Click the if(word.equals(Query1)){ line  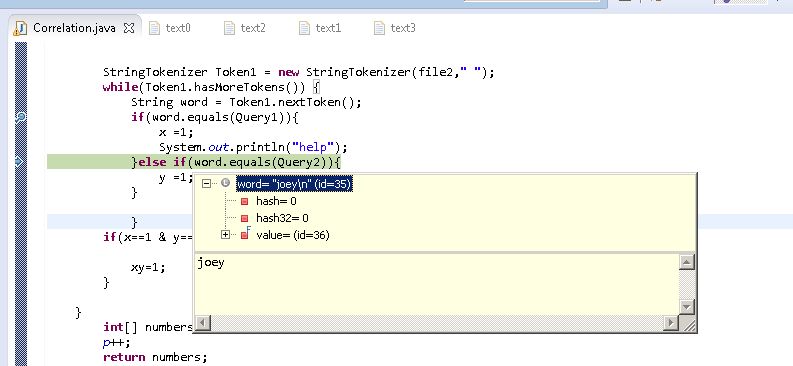215,117
